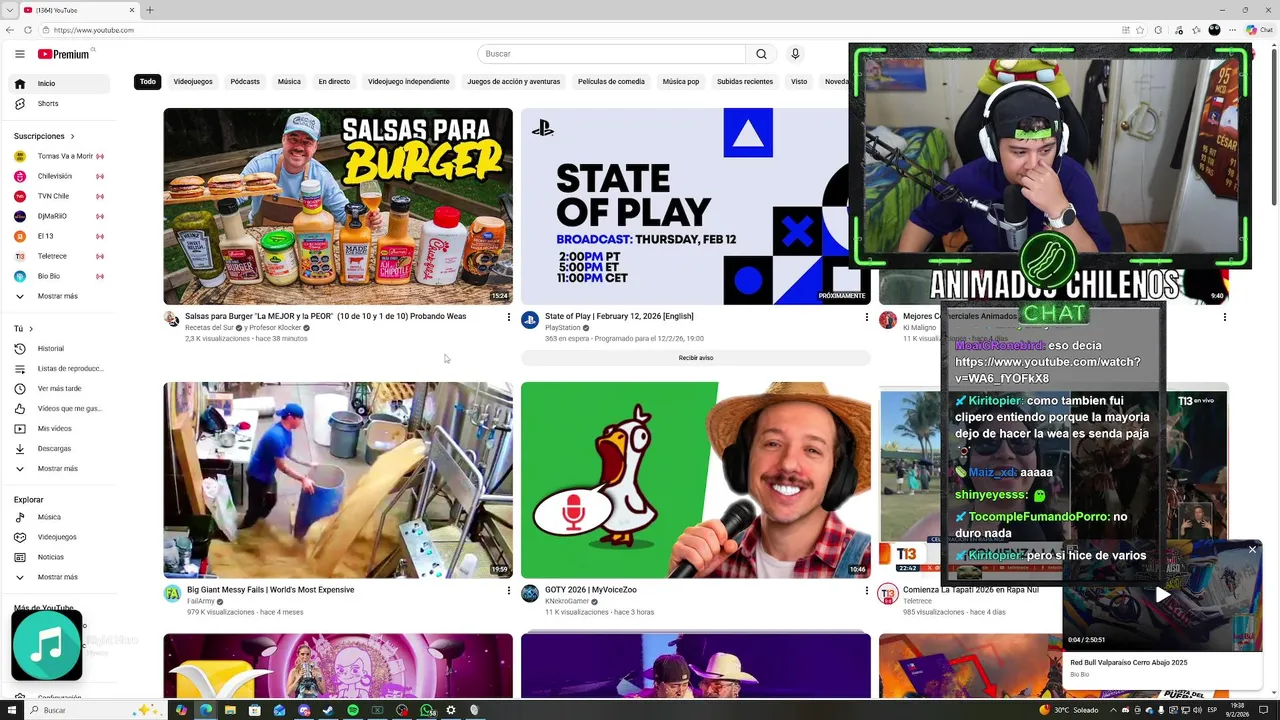Viewport: 1280px width, 720px height.
Task: Open Bio Bio subscription channel
Action: [60, 276]
